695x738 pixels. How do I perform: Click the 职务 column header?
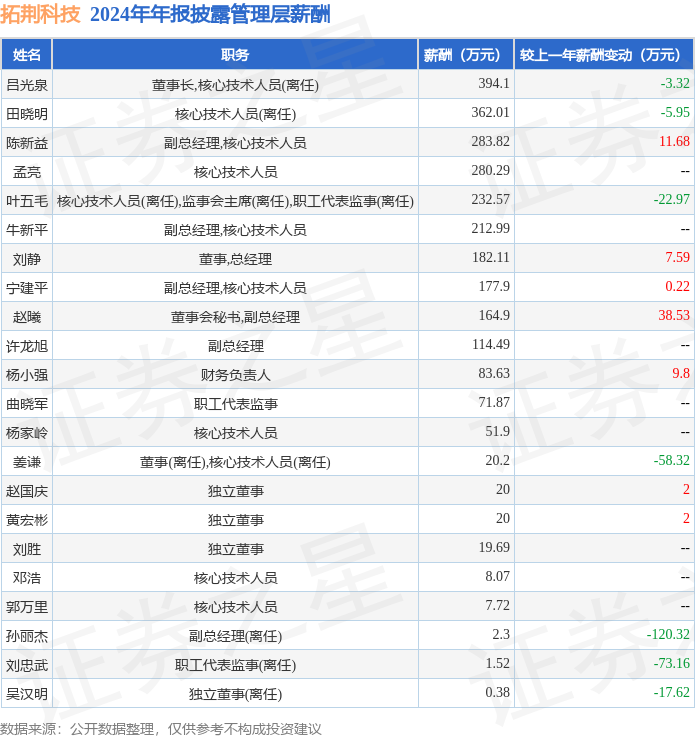(235, 55)
